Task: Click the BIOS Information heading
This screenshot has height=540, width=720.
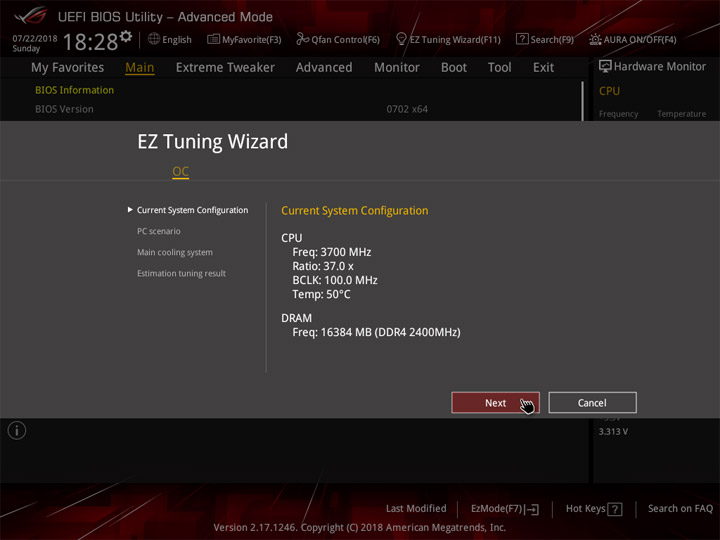Action: coord(74,90)
